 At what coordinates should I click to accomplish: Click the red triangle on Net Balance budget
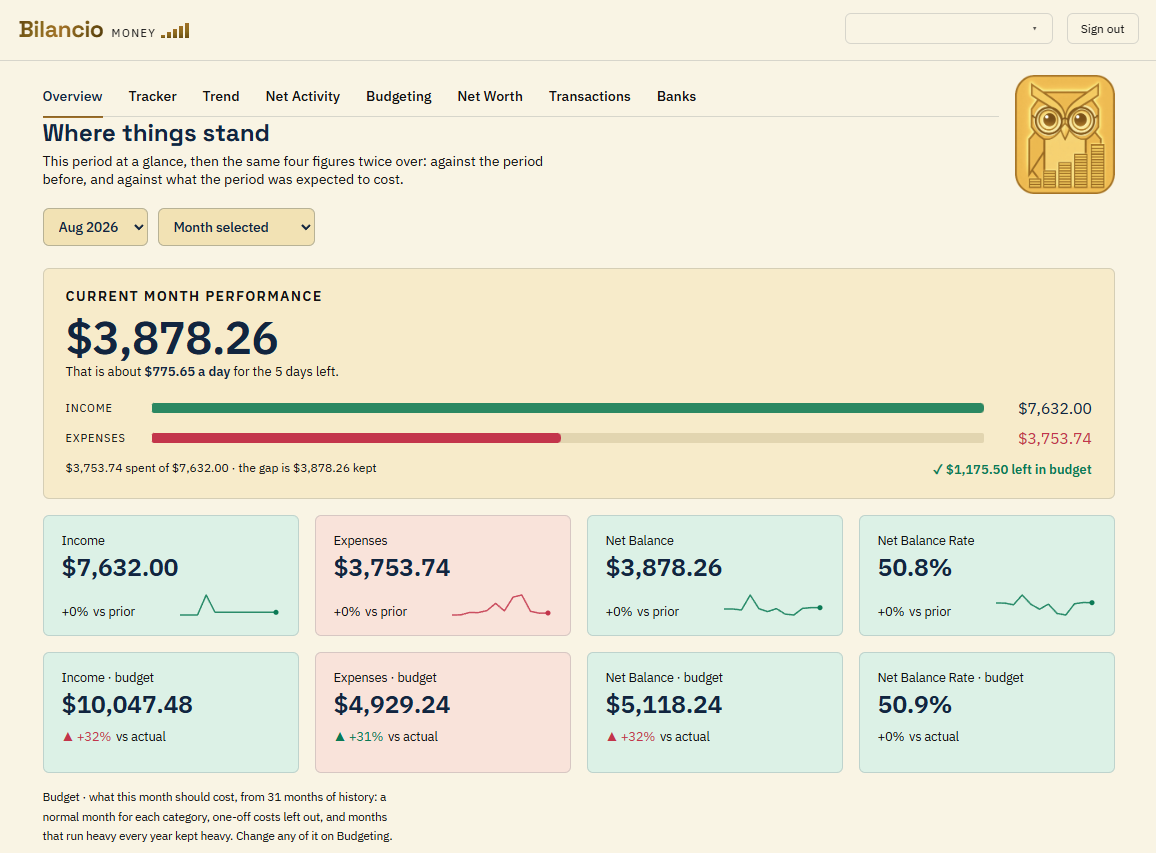612,737
